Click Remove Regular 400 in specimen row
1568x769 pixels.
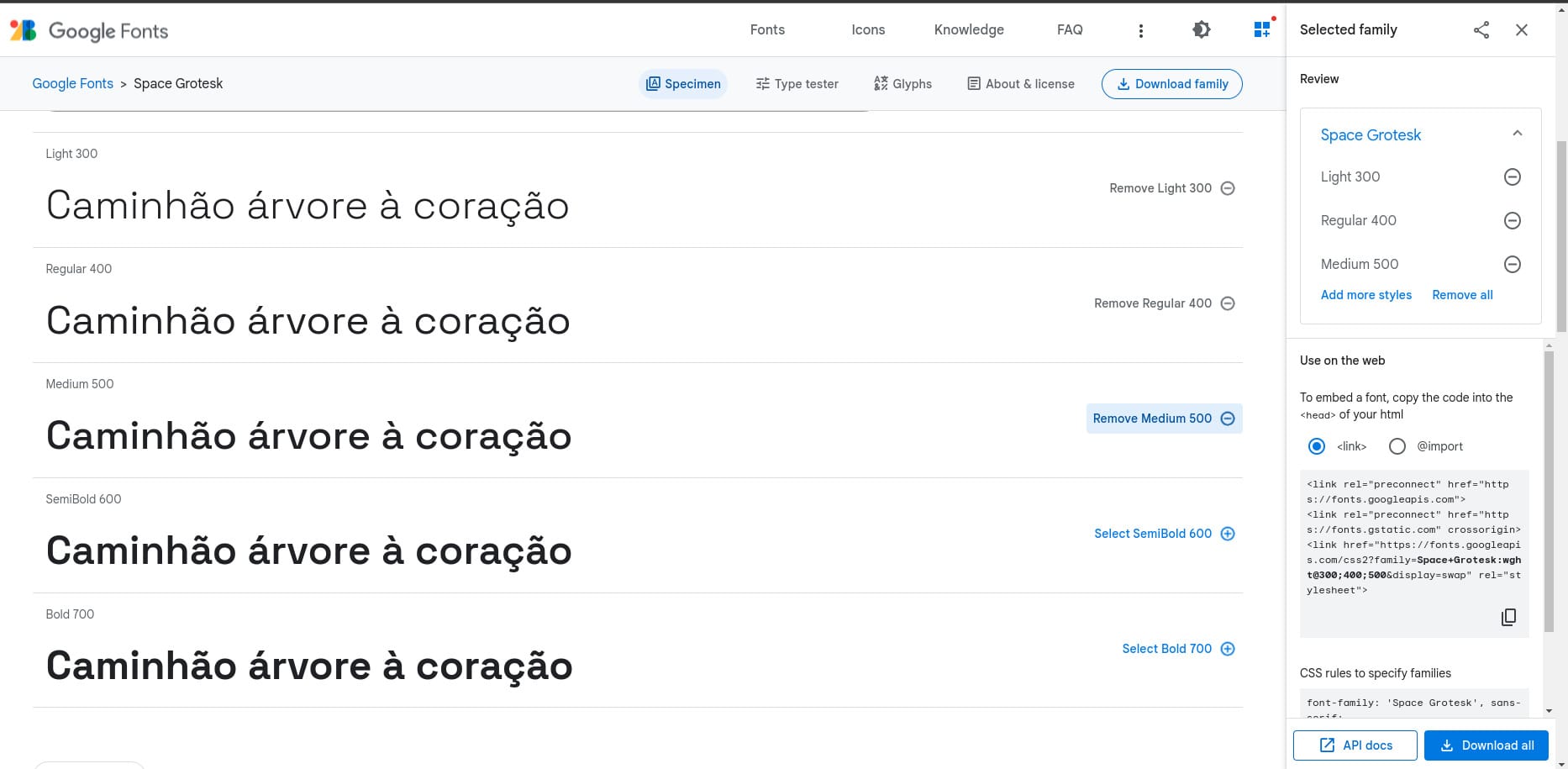1165,303
